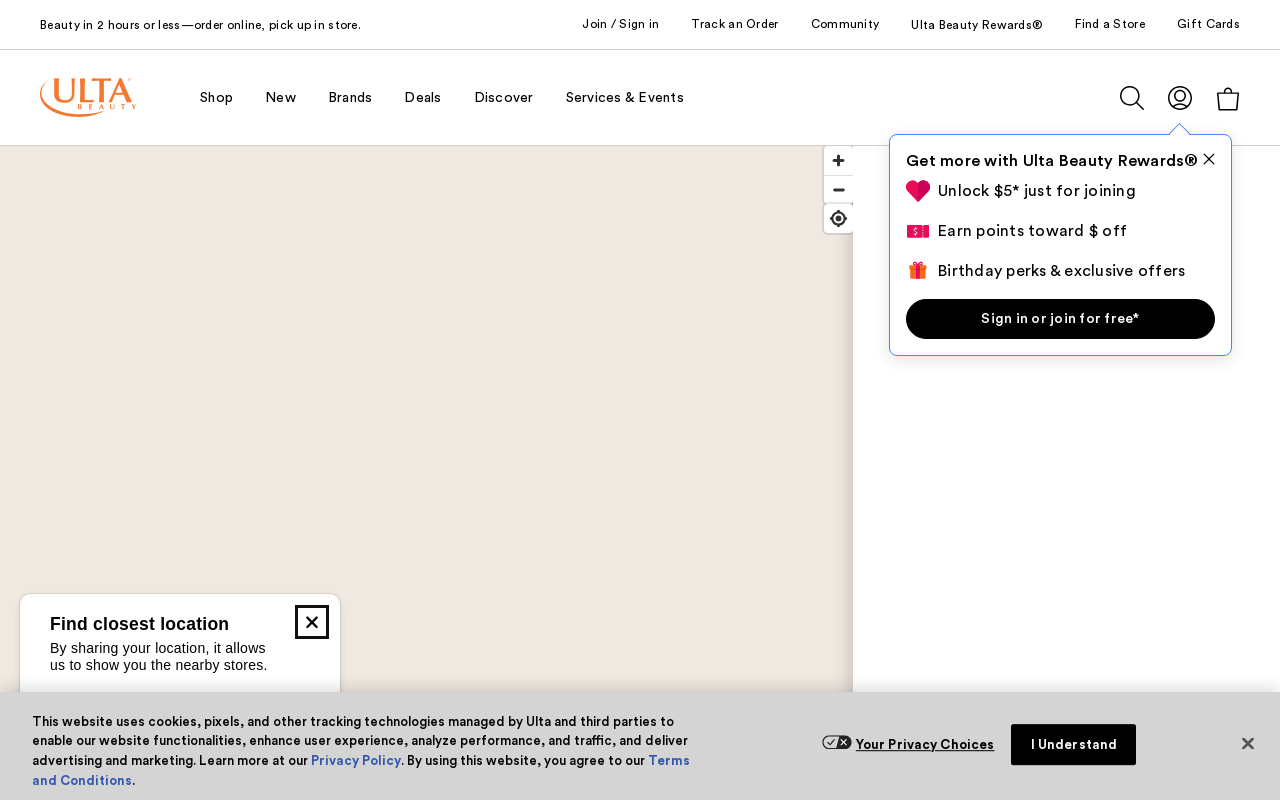Open the Brands menu
This screenshot has height=800, width=1280.
point(350,97)
